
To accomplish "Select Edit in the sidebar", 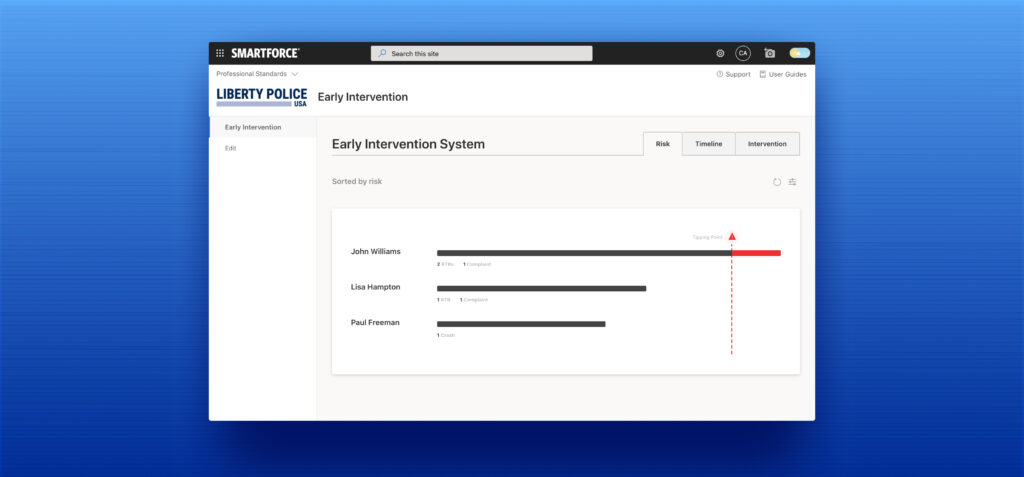I will (x=231, y=148).
